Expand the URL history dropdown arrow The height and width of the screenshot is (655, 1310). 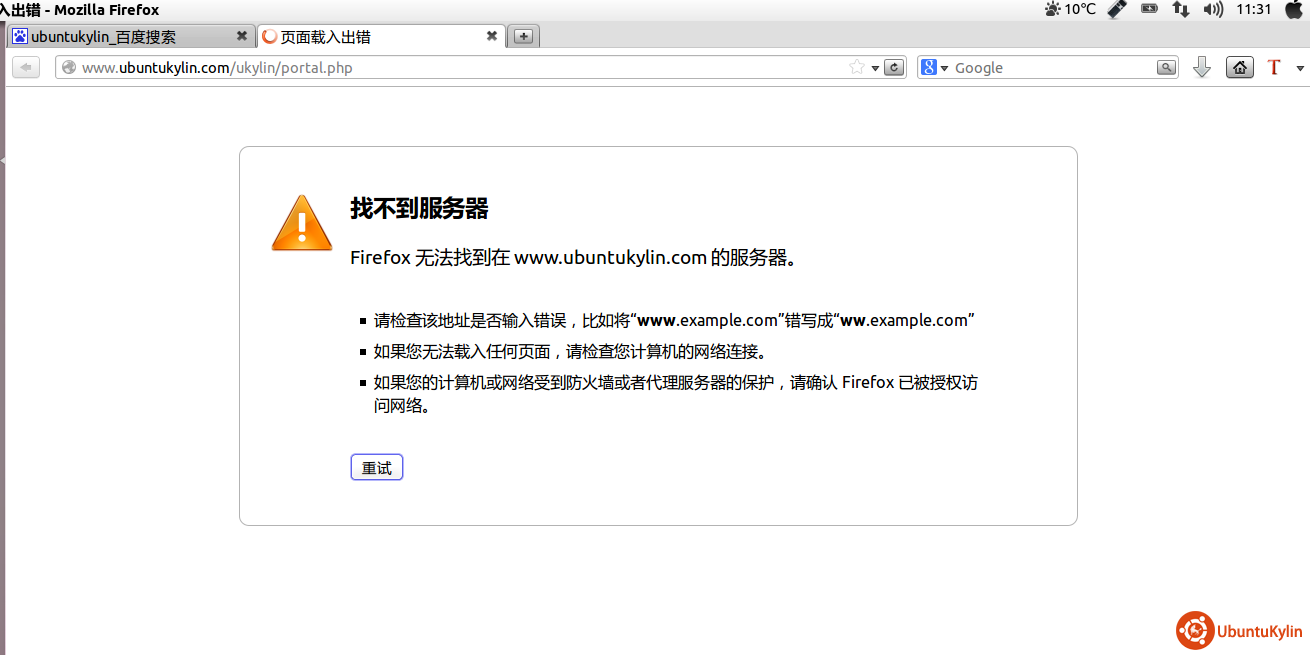click(875, 69)
